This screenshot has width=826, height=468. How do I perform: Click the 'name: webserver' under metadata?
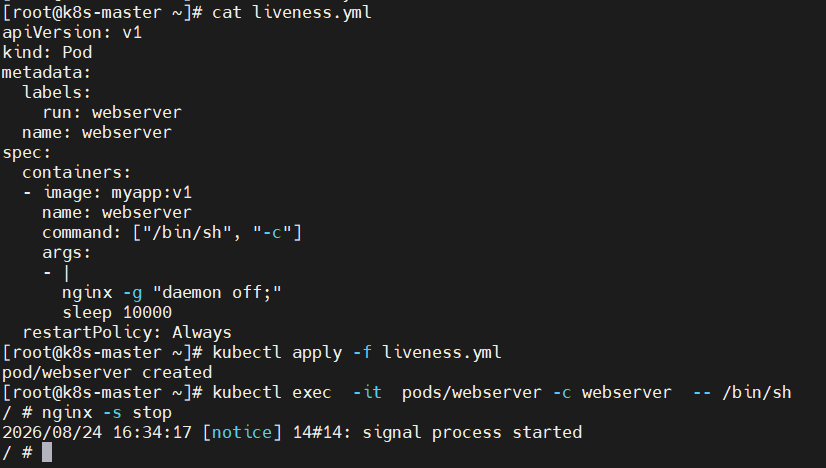coord(97,132)
